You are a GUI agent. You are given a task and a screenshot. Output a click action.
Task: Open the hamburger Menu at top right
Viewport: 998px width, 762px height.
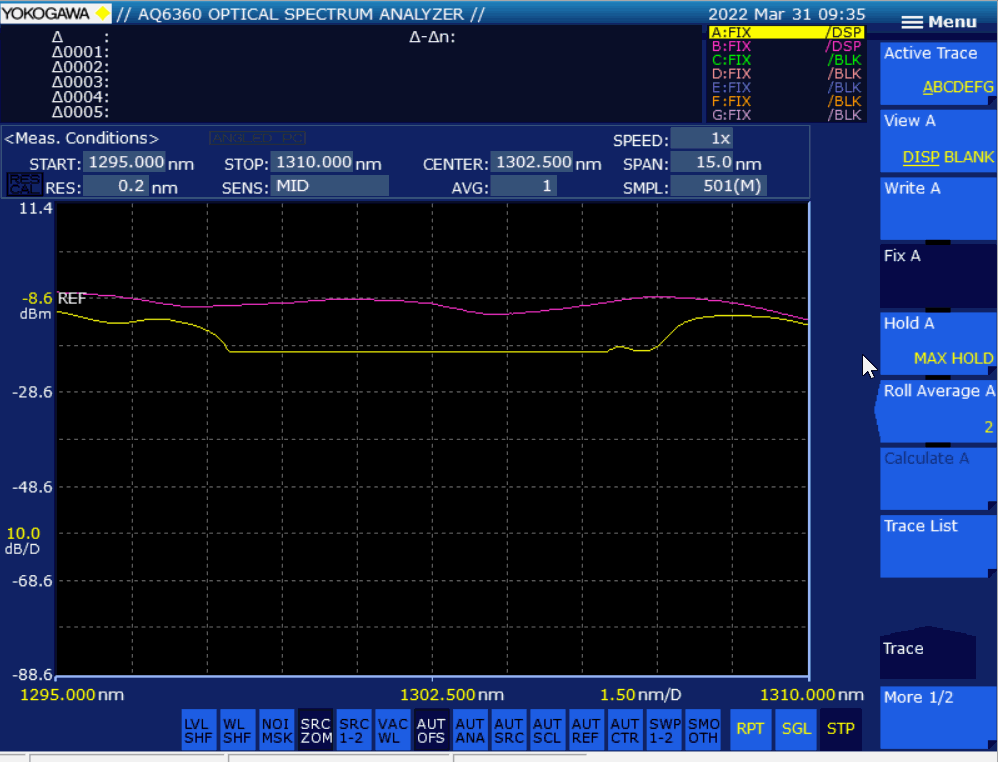(x=939, y=22)
